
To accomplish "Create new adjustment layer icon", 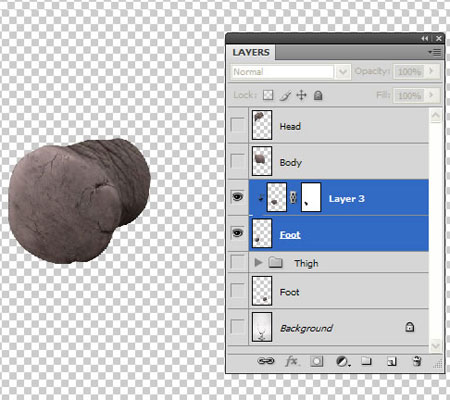I will [342, 361].
